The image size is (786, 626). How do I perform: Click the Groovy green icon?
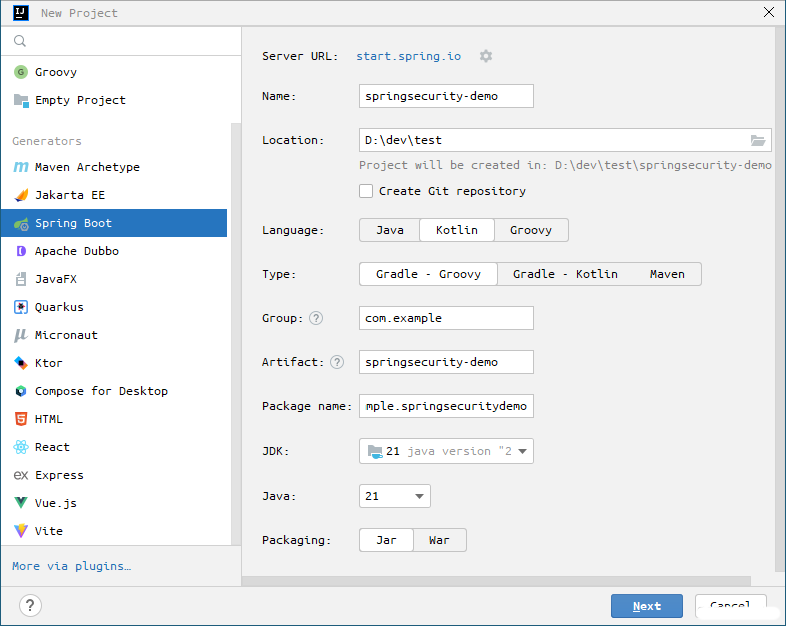[x=21, y=72]
